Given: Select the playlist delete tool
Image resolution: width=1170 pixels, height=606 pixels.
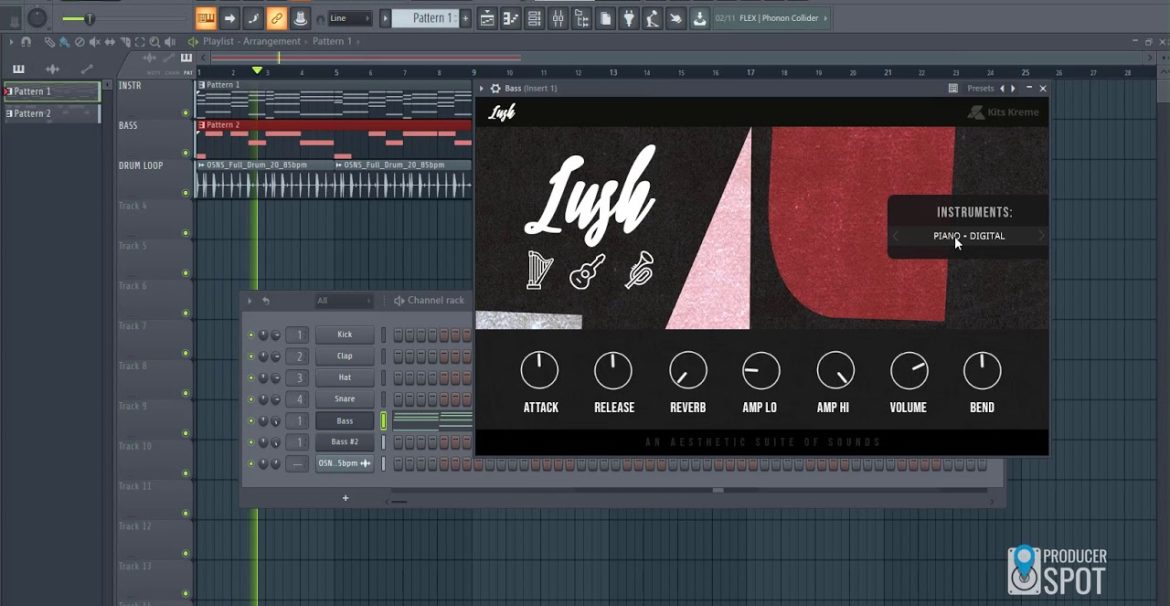Looking at the screenshot, I should (x=80, y=42).
